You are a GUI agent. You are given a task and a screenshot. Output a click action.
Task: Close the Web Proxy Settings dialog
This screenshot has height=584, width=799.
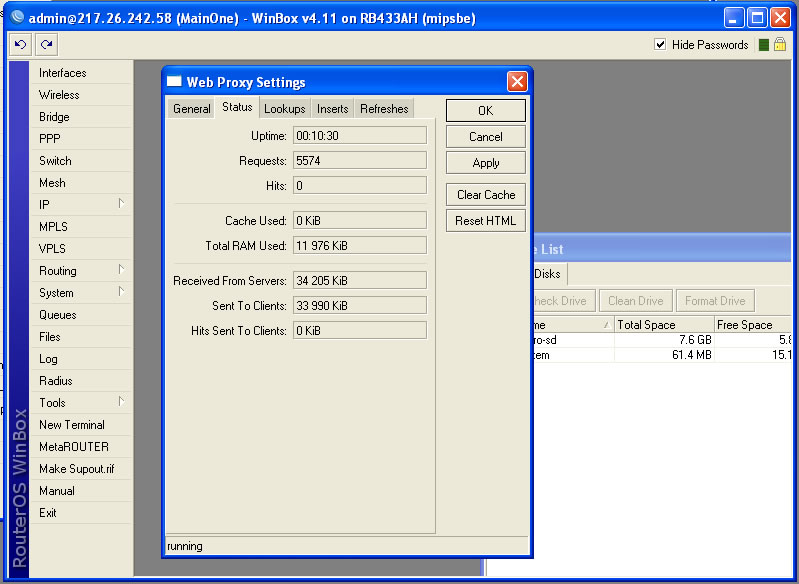click(x=517, y=82)
